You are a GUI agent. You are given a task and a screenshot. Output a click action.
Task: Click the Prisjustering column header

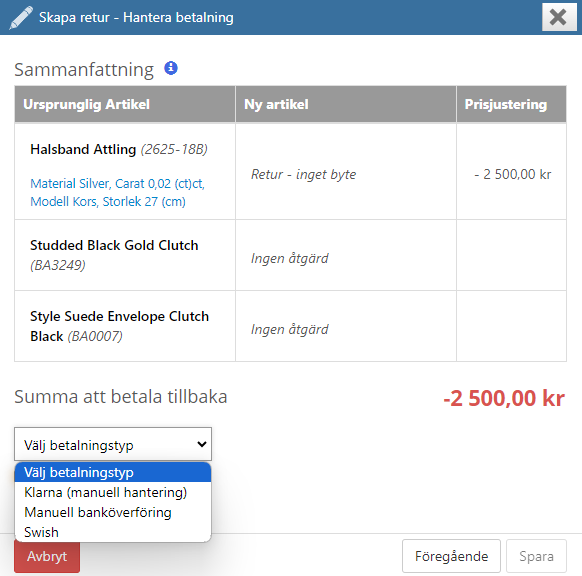point(511,104)
